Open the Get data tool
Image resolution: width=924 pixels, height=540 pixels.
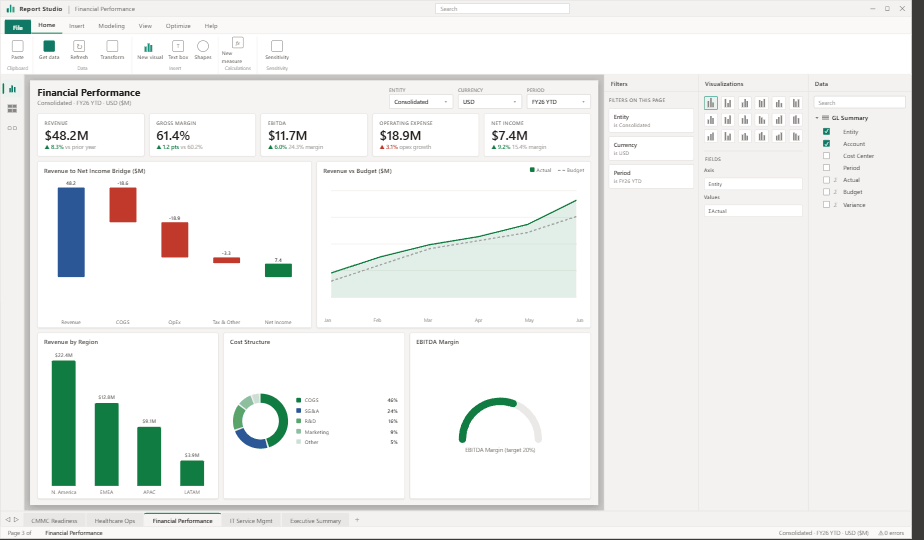(x=49, y=46)
